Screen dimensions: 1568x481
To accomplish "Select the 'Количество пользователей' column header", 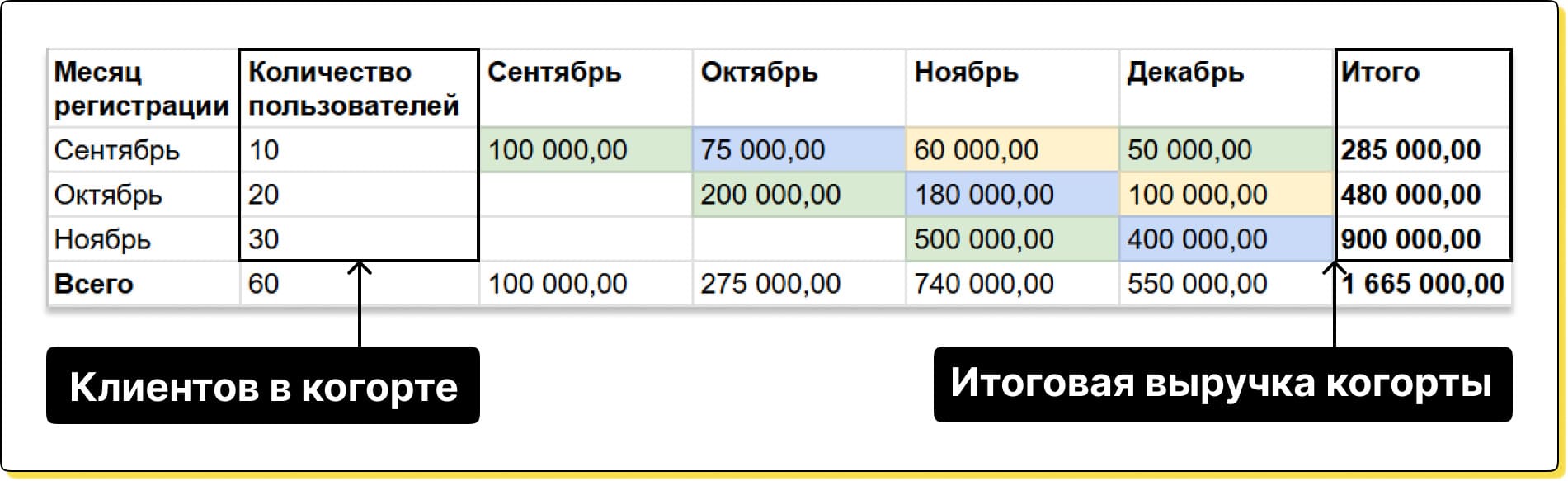I will click(355, 88).
